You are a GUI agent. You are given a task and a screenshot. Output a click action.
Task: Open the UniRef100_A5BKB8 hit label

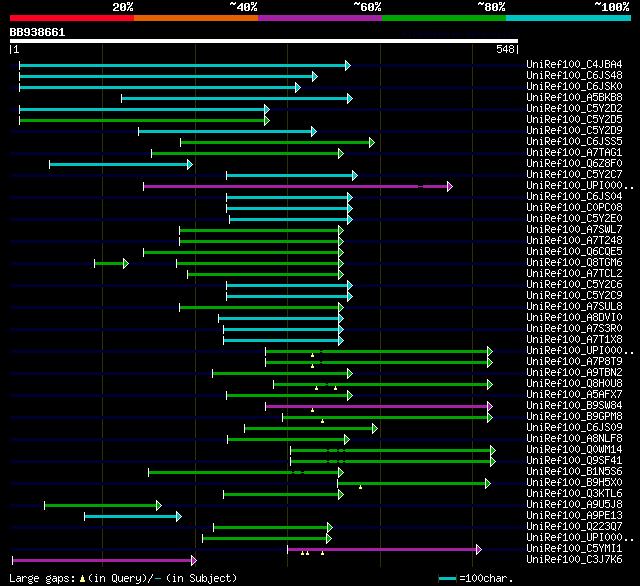[574, 98]
